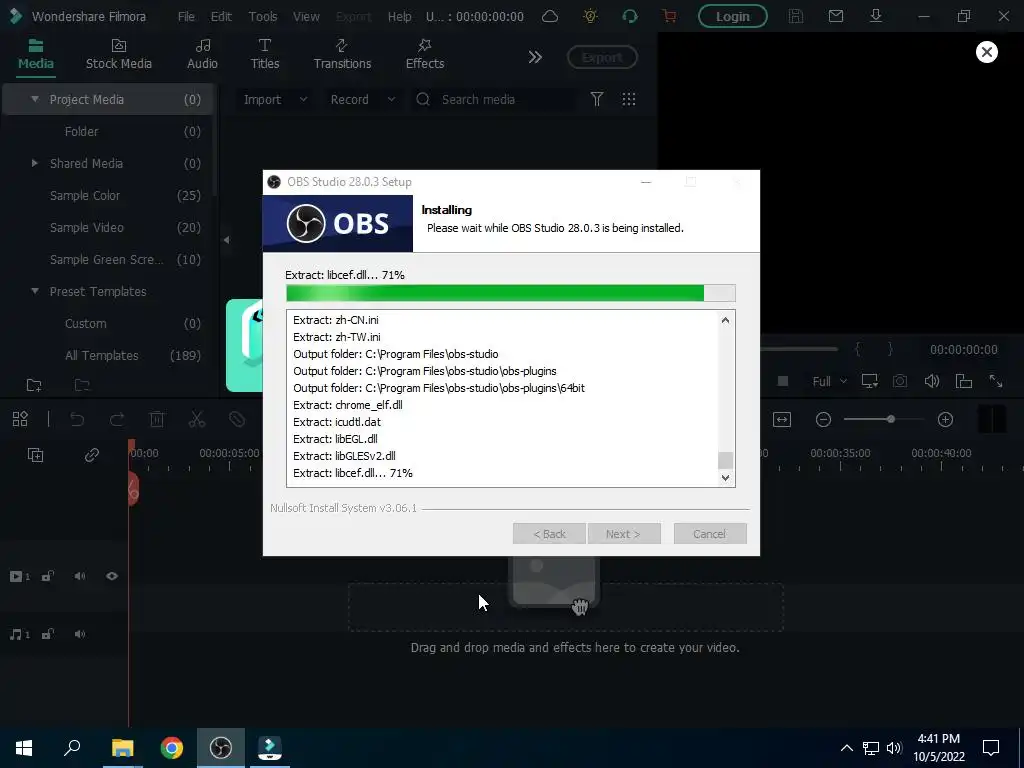Collapse the media side panel arrow
1024x768 pixels.
pos(226,240)
